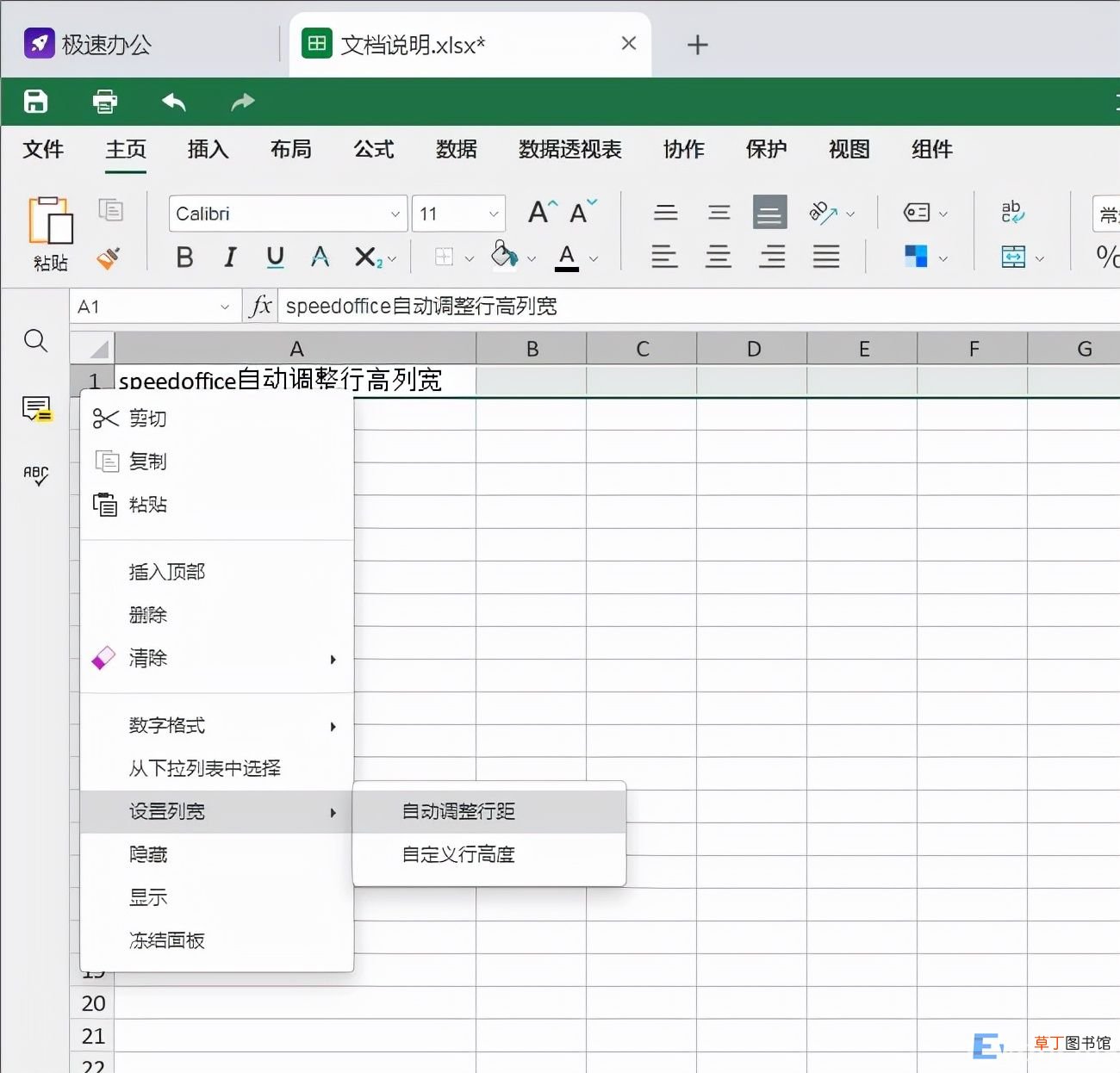Image resolution: width=1120 pixels, height=1073 pixels.
Task: Open the subscript/superscript dropdown arrow
Action: click(393, 258)
